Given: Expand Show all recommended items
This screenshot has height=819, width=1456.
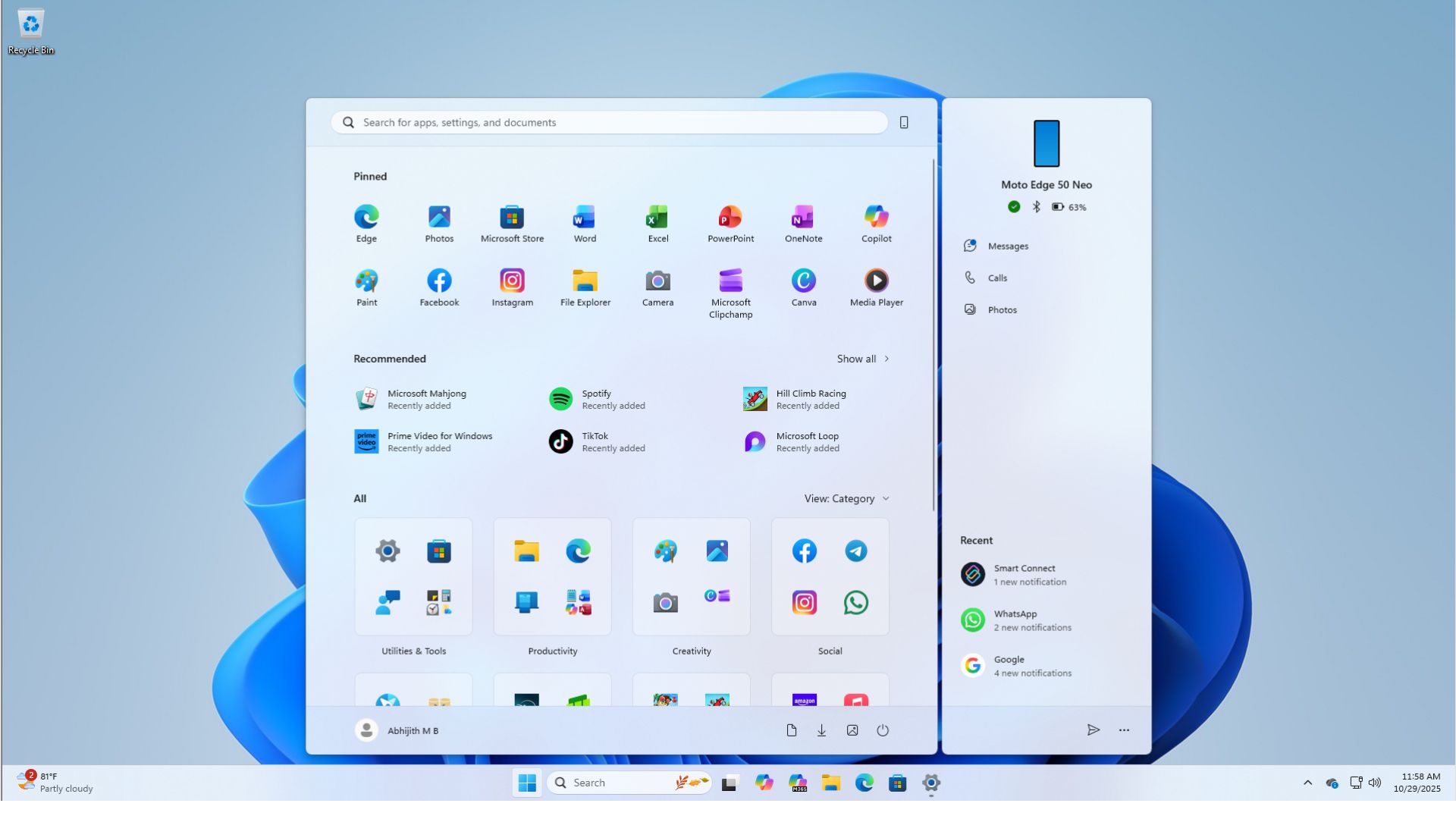Looking at the screenshot, I should [x=862, y=359].
